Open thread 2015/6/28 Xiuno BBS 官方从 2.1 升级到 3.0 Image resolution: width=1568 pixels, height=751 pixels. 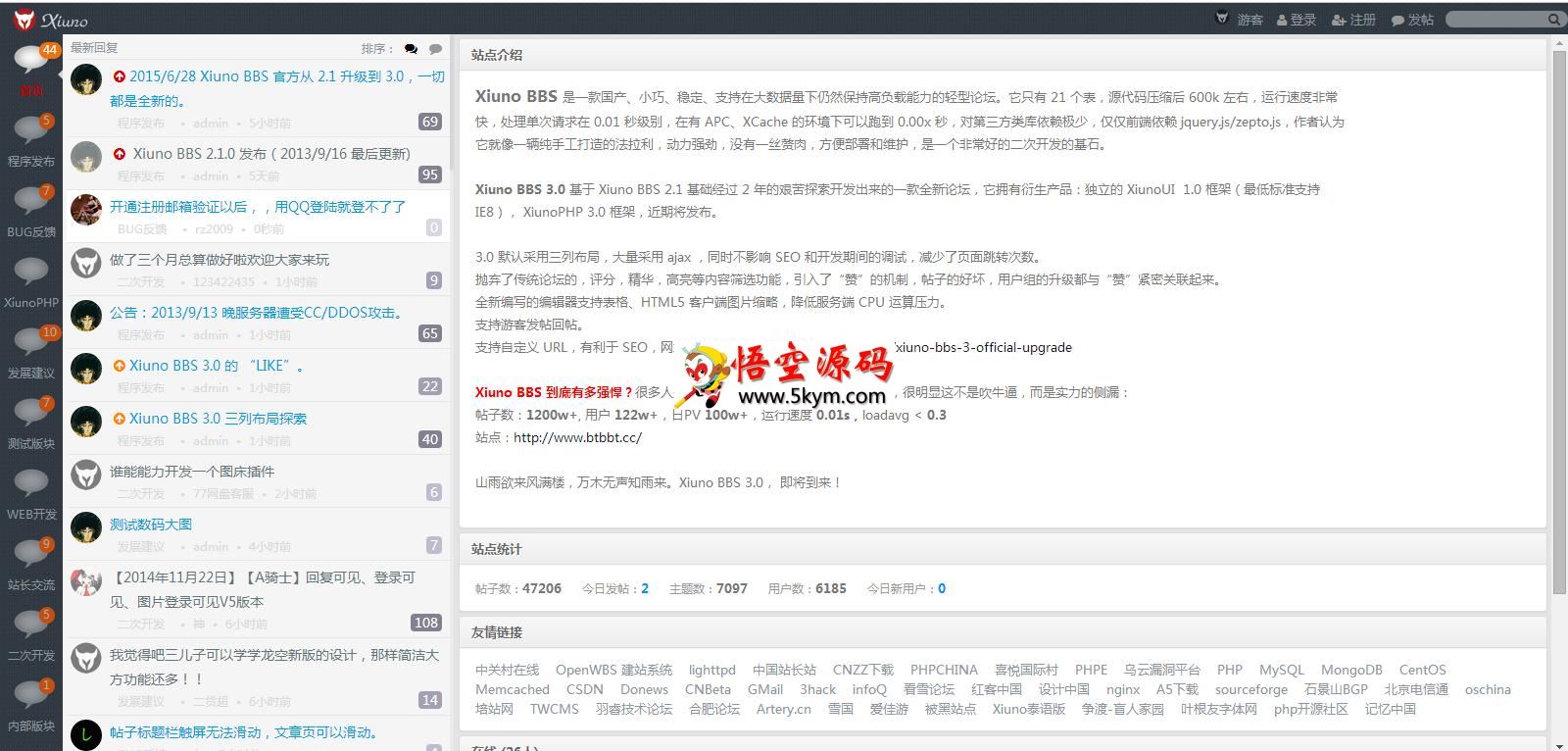click(x=277, y=88)
